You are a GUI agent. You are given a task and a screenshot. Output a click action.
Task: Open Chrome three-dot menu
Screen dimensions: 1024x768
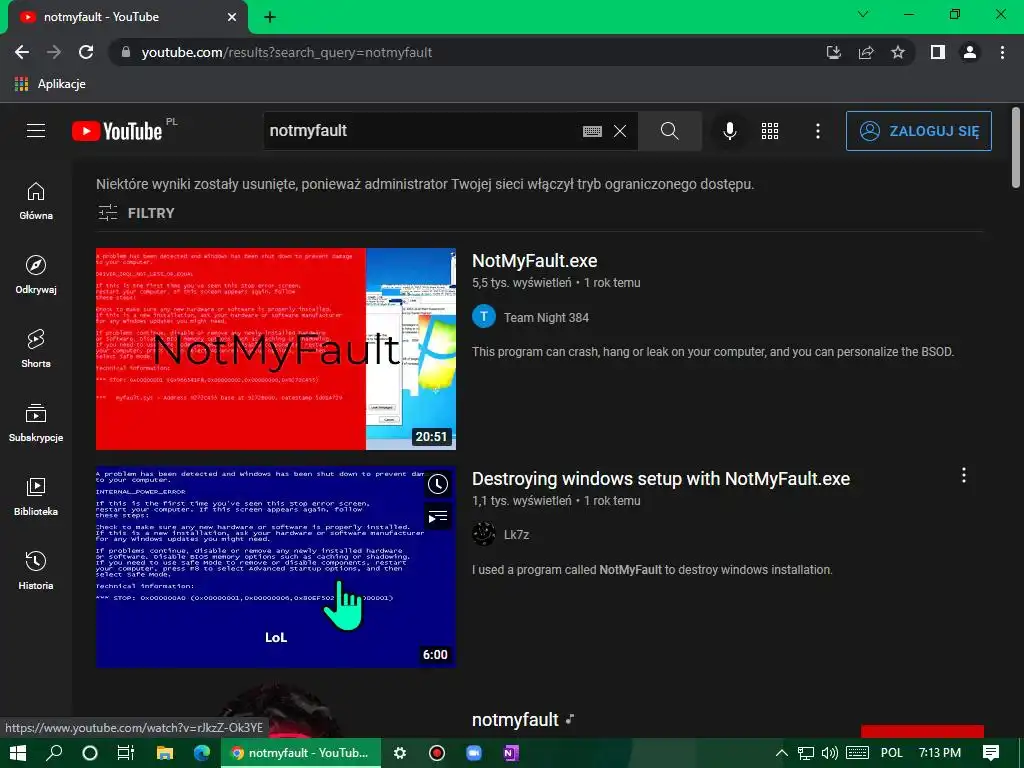click(1002, 52)
